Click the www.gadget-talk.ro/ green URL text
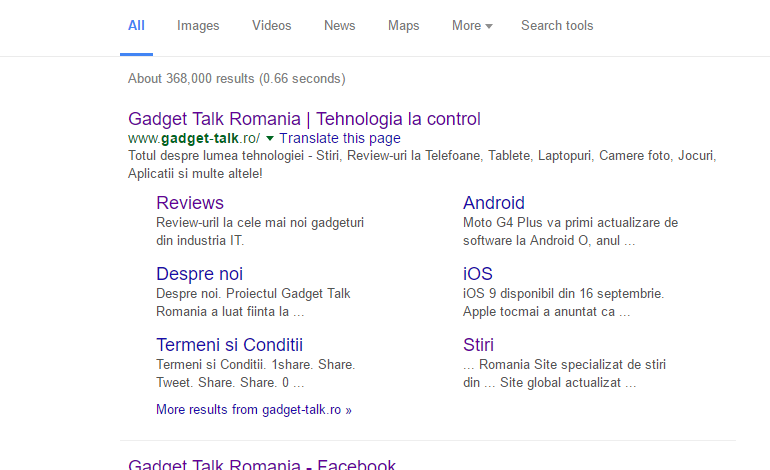Viewport: 770px width, 470px height. point(194,138)
